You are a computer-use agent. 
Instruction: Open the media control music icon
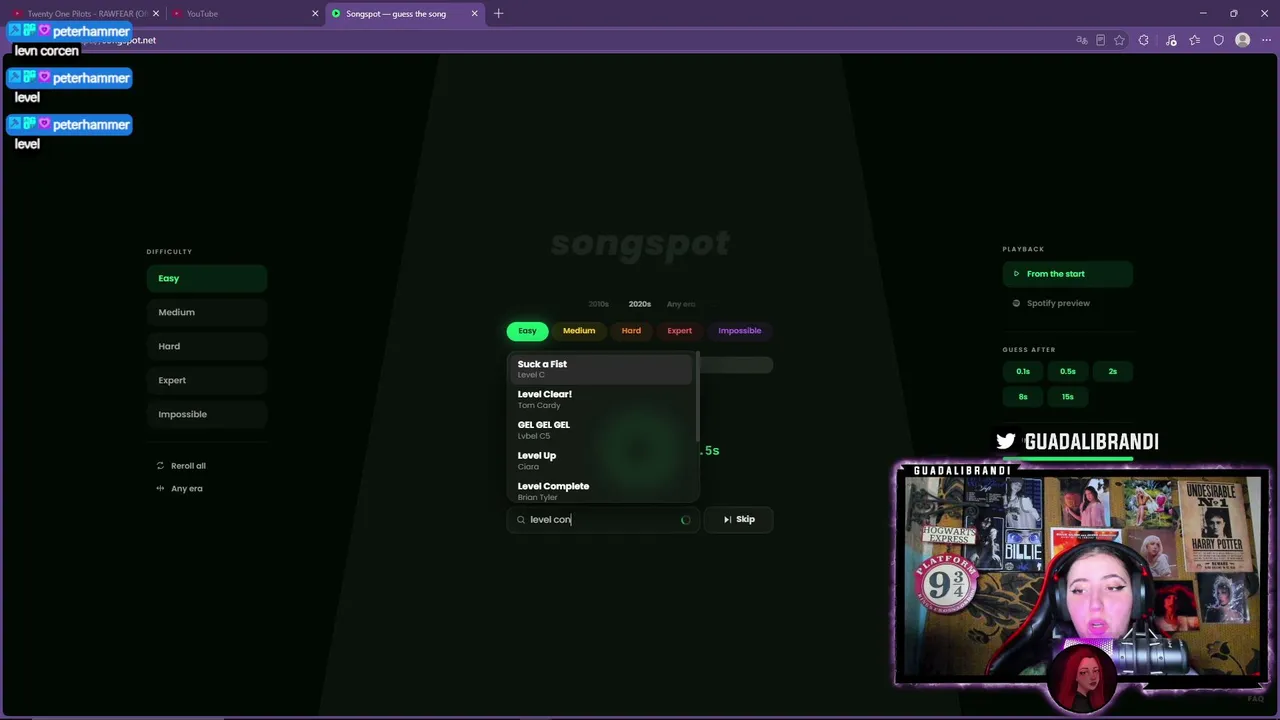1171,40
